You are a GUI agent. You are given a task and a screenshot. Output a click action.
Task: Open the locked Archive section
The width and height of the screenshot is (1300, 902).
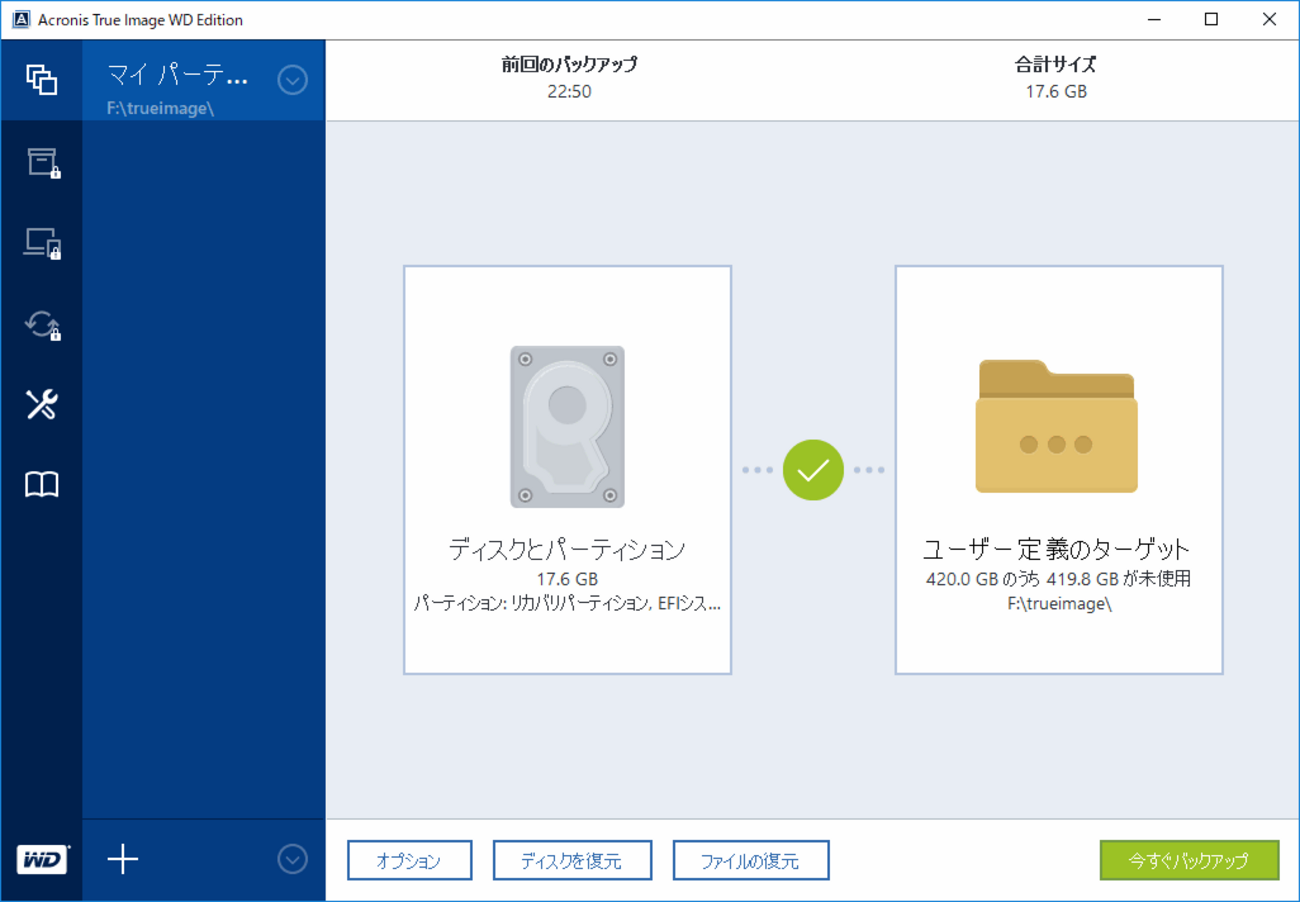pyautogui.click(x=41, y=162)
